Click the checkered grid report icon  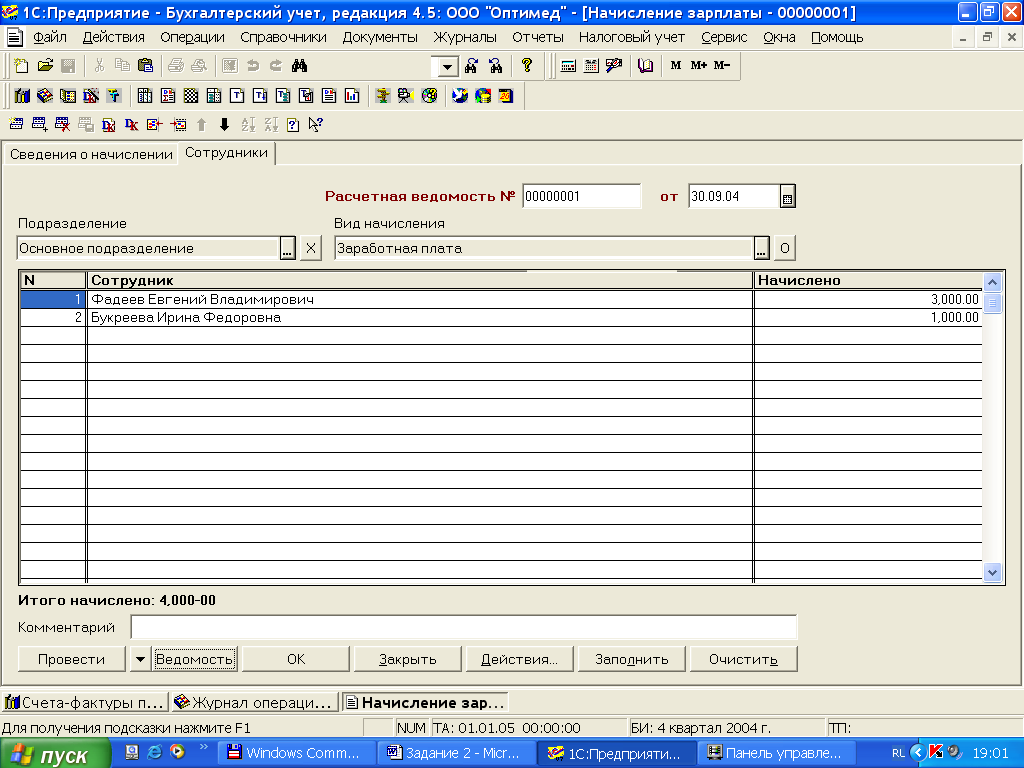point(191,96)
